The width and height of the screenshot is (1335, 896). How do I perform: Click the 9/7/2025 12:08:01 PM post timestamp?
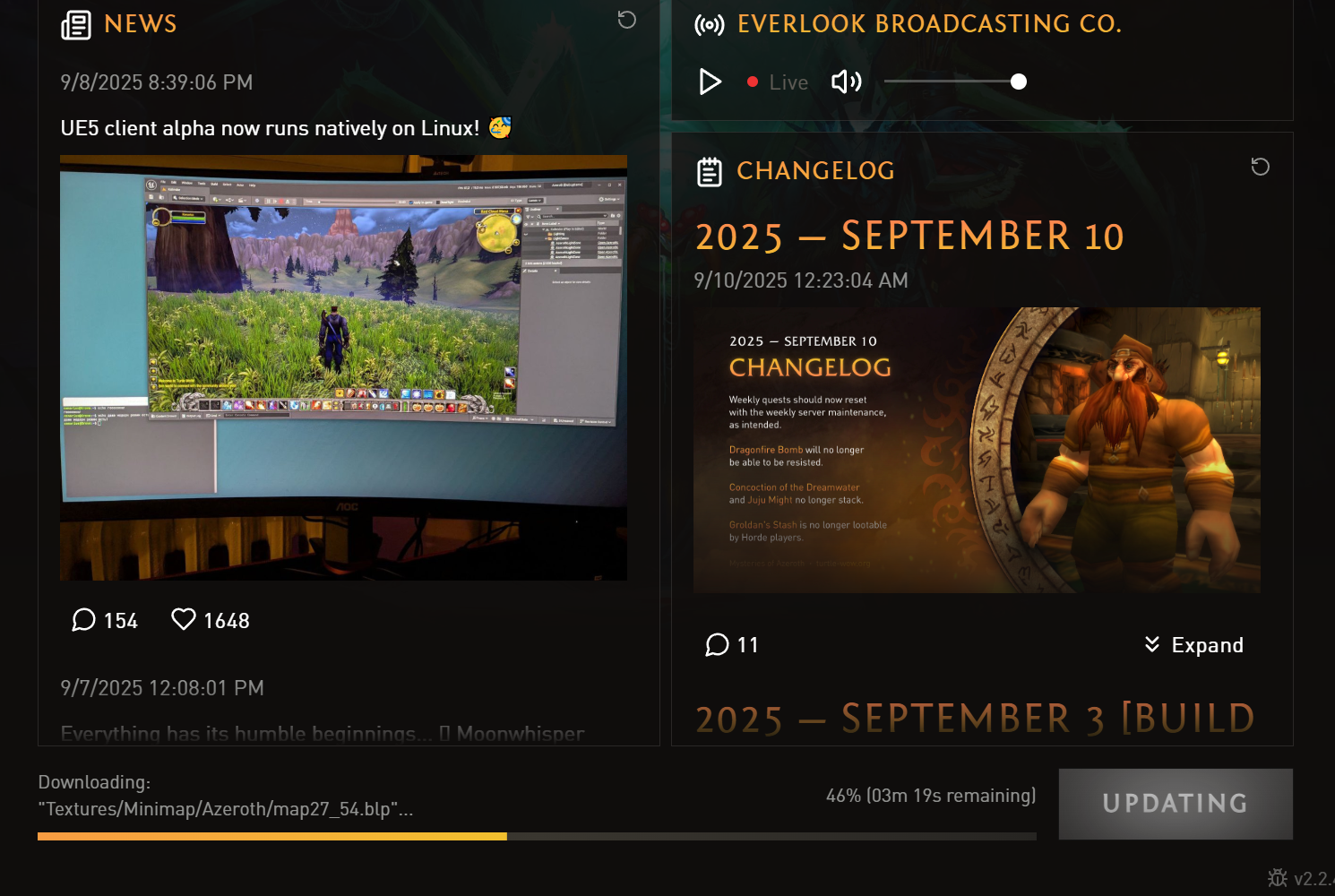pyautogui.click(x=162, y=688)
